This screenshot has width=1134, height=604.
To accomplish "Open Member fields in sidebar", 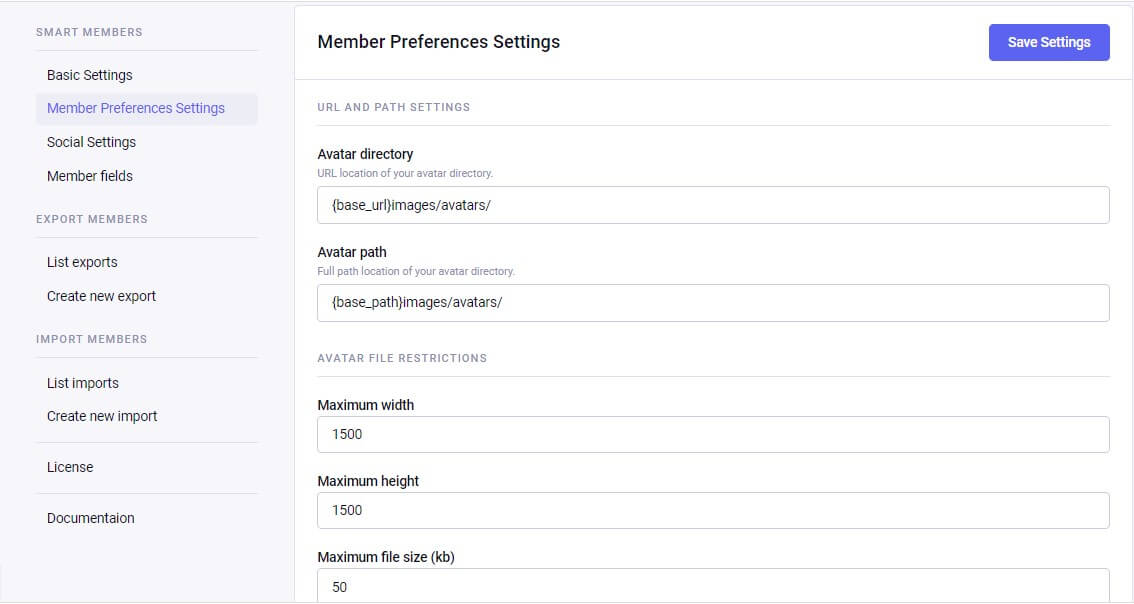I will [90, 176].
